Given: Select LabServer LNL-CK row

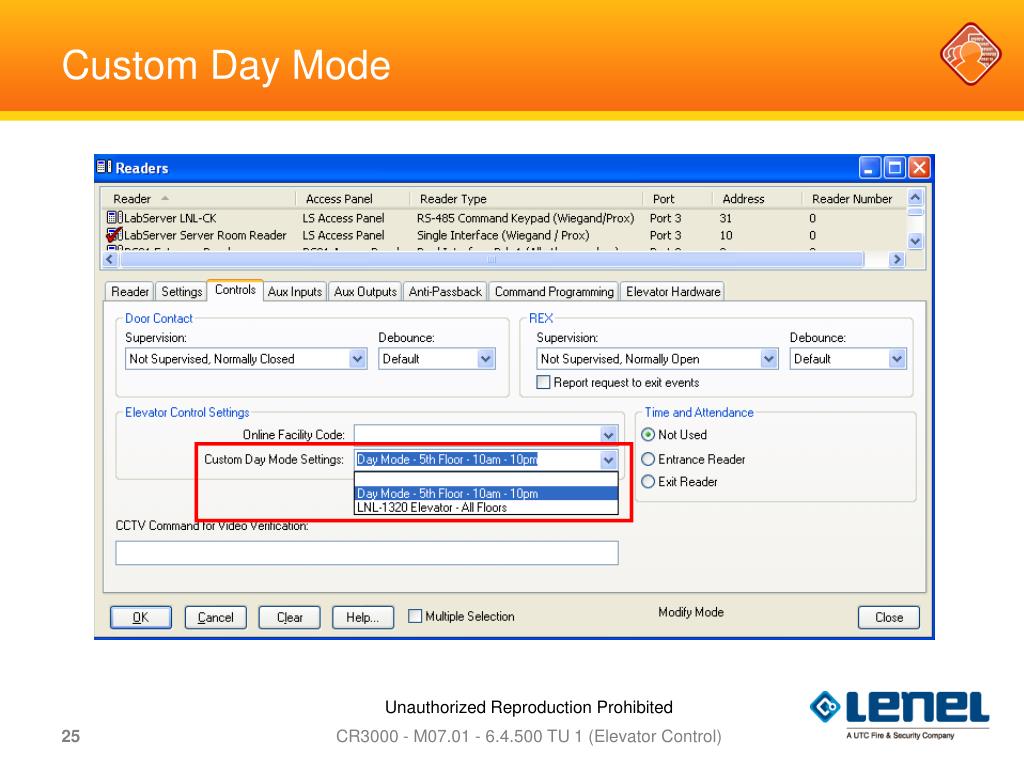Looking at the screenshot, I should coord(504,218).
